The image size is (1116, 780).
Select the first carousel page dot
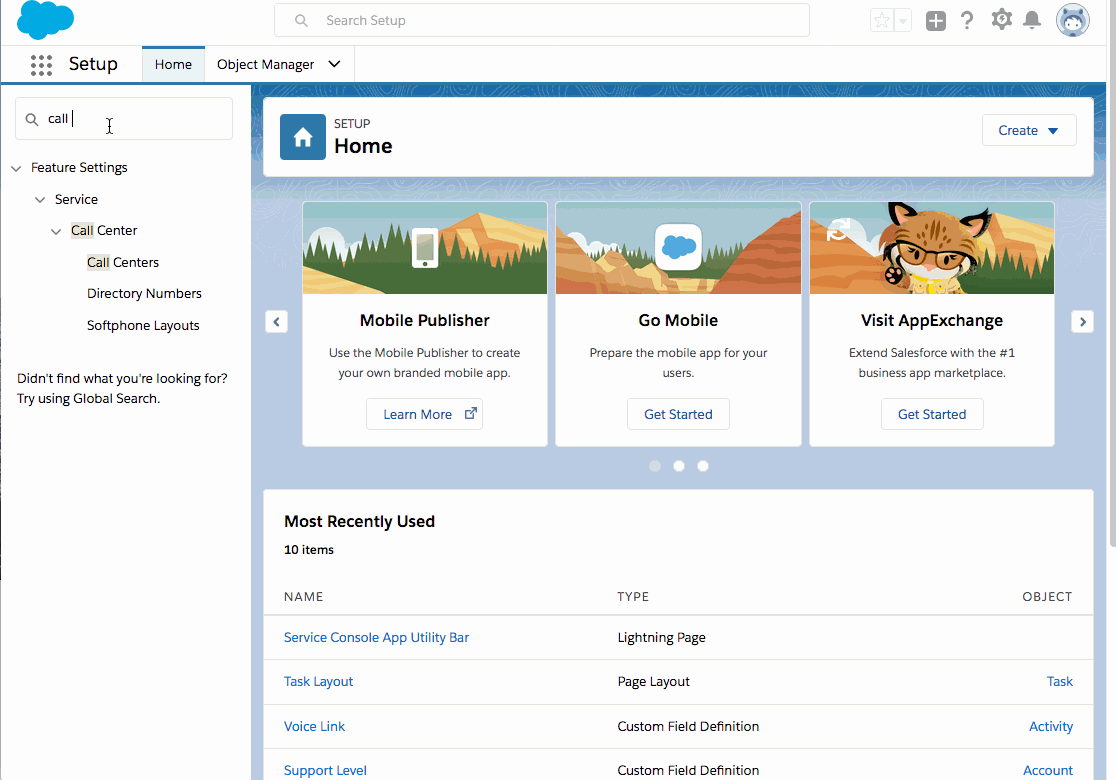pyautogui.click(x=655, y=466)
